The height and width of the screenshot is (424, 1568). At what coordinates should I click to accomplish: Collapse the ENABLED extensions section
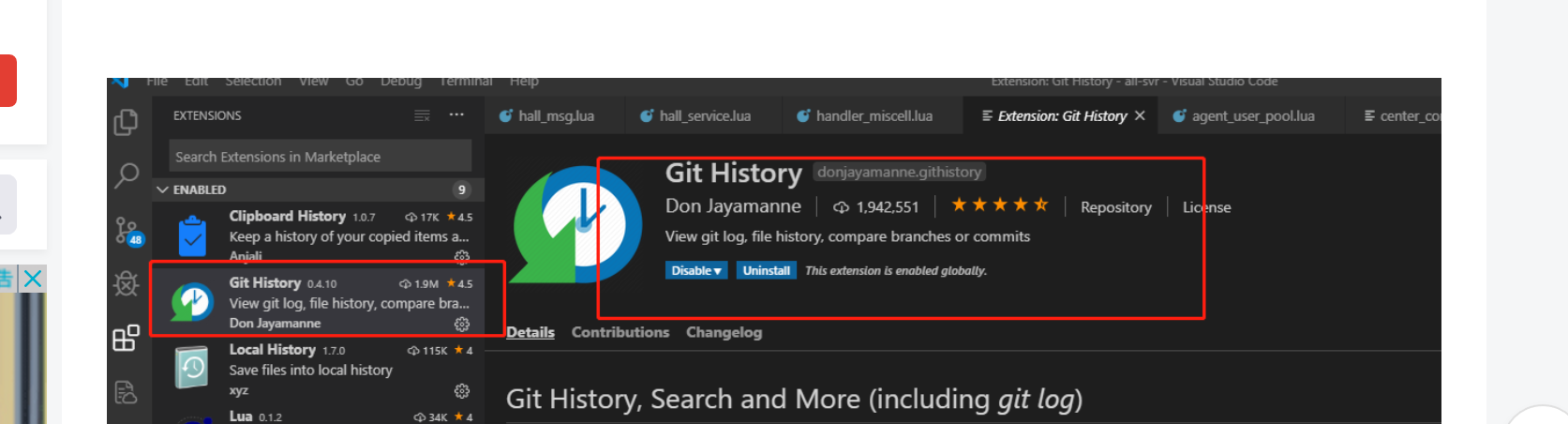pos(163,189)
